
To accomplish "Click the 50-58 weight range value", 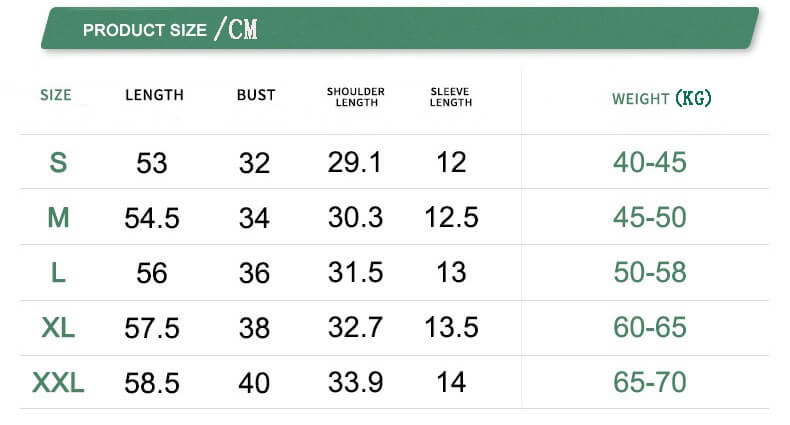I will (650, 272).
